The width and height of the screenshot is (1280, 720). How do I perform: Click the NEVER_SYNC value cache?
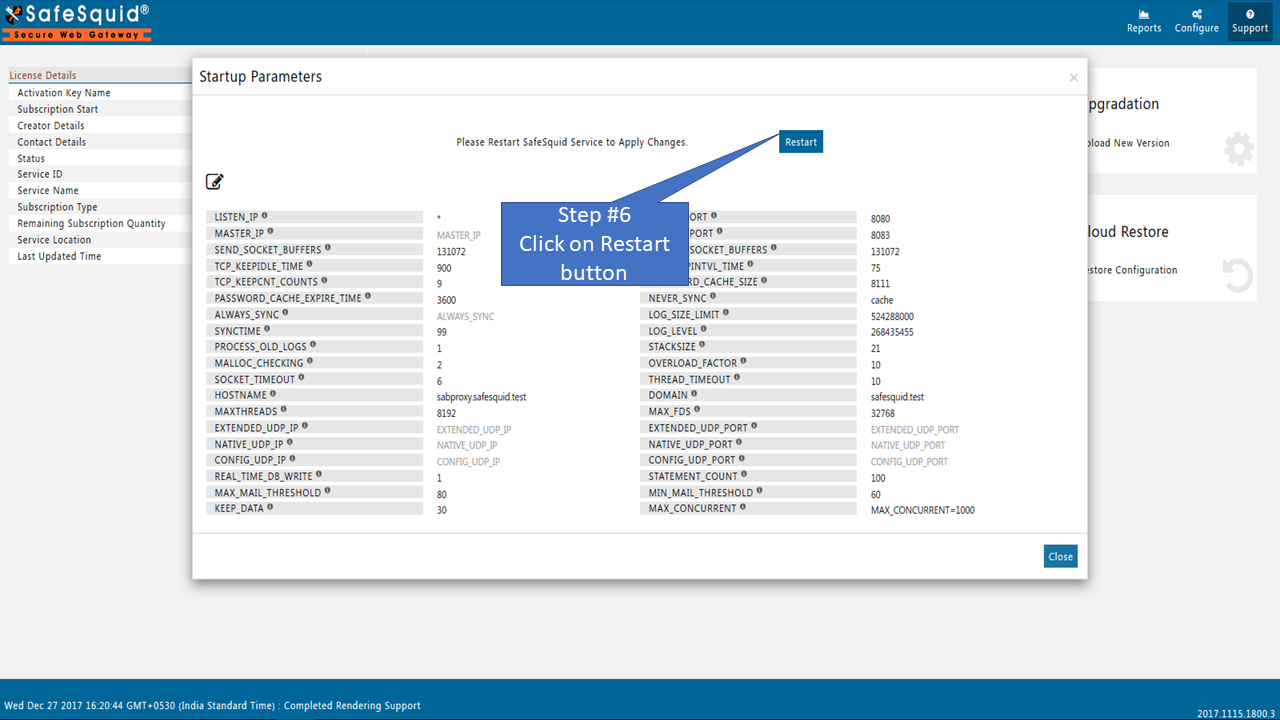pos(882,300)
